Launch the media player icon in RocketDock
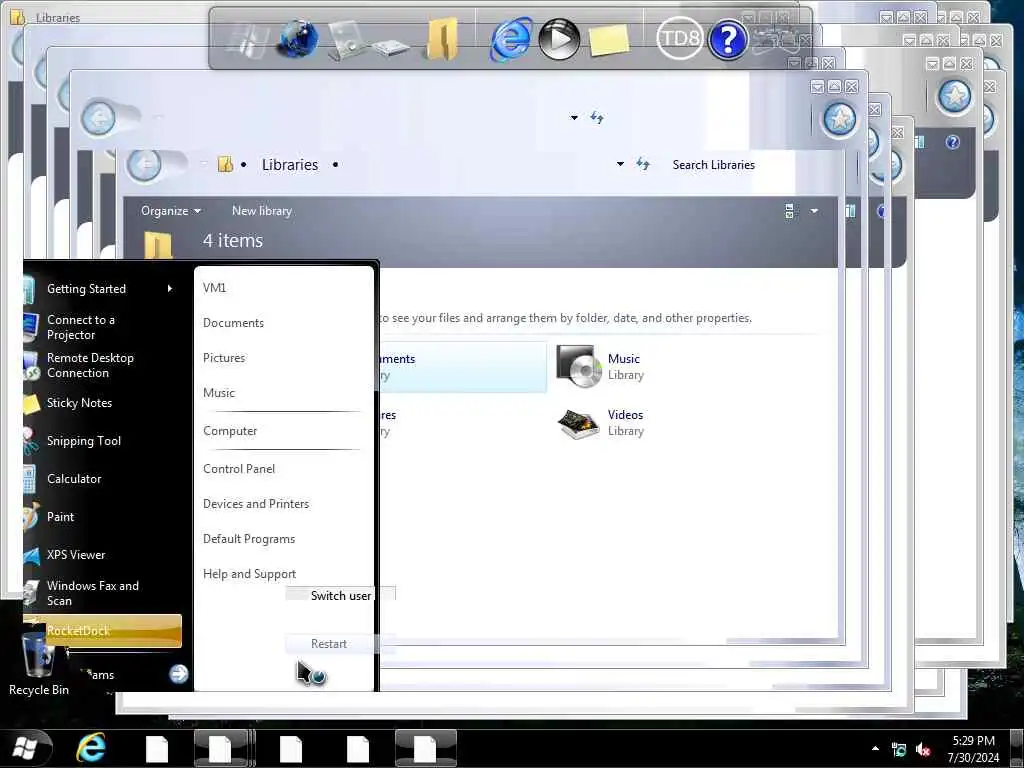Image resolution: width=1024 pixels, height=768 pixels. 559,39
